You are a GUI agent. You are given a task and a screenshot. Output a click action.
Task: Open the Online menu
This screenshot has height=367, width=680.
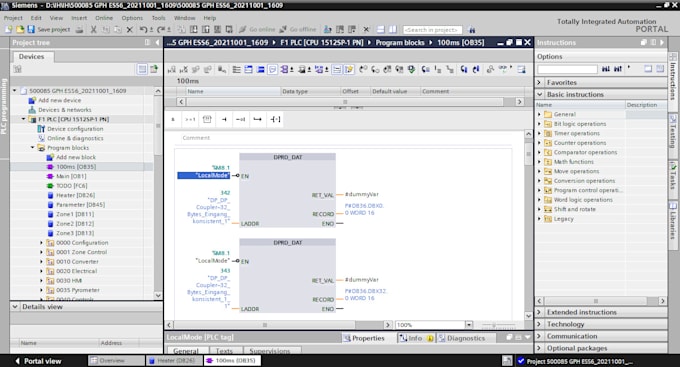[104, 18]
